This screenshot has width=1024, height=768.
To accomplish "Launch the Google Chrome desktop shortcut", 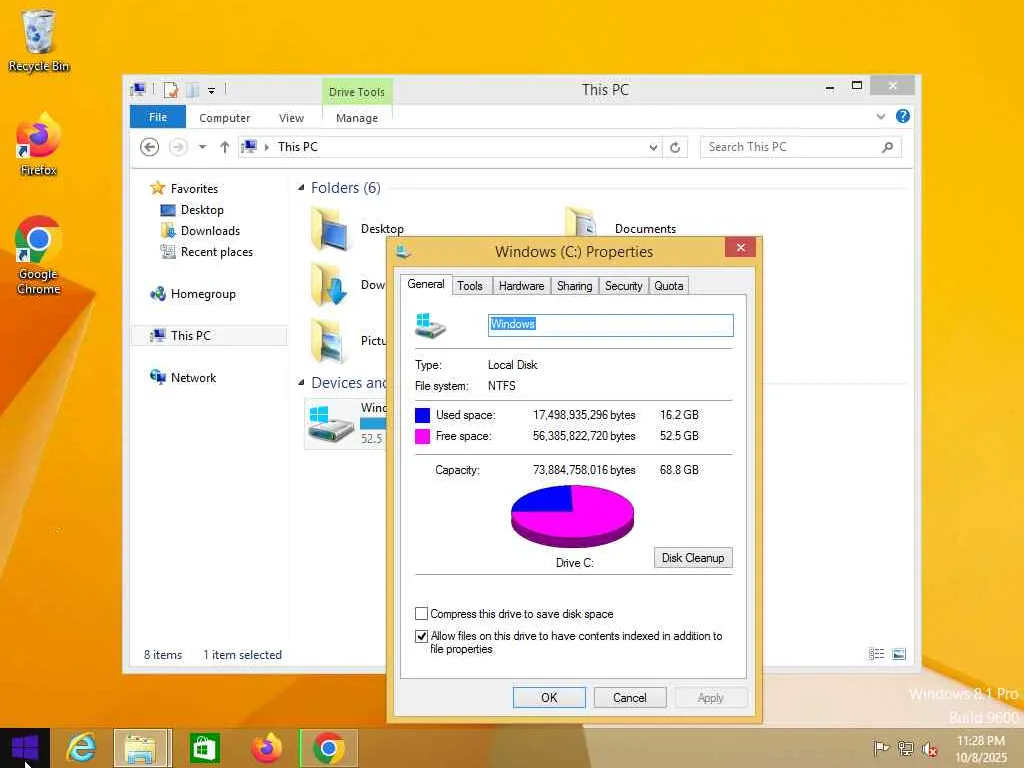I will coord(39,255).
